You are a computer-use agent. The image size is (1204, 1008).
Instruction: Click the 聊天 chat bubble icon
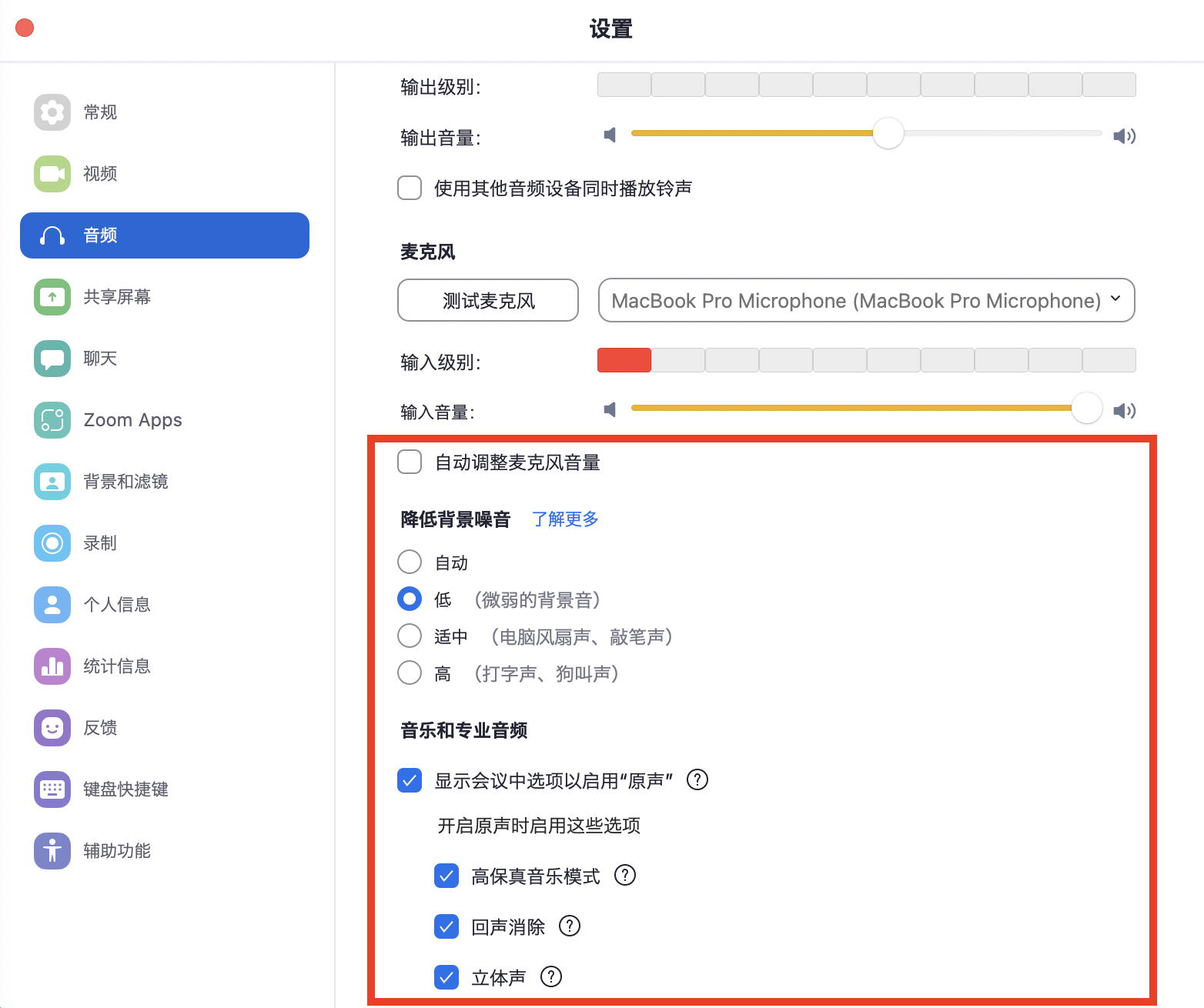coord(52,359)
